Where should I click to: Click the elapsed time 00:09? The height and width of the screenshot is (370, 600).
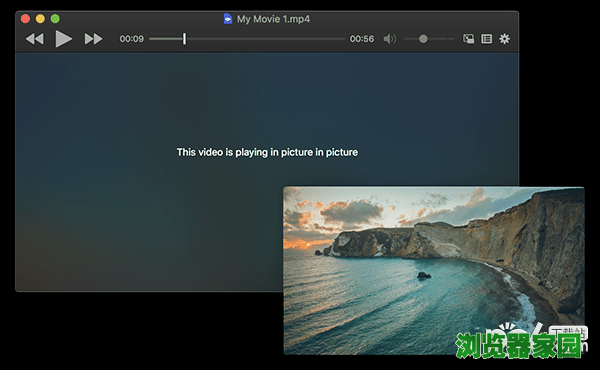pos(131,39)
